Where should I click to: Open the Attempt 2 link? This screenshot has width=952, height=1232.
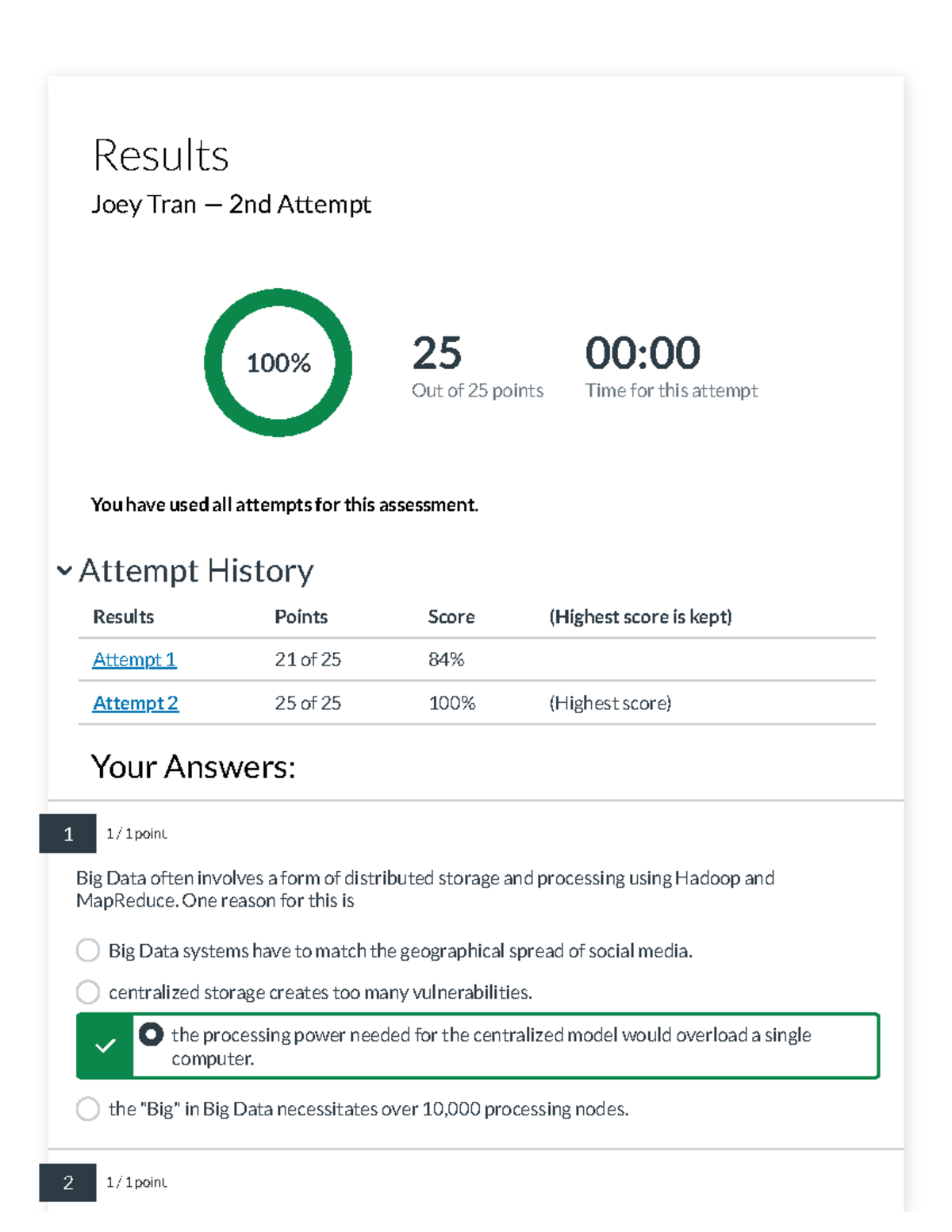point(135,703)
